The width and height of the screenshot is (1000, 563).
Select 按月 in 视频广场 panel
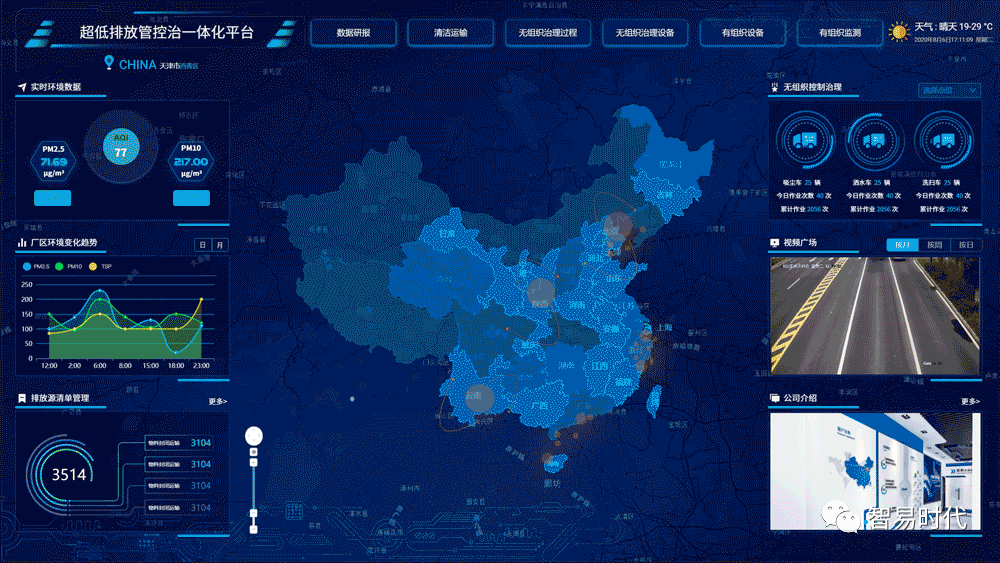point(902,245)
